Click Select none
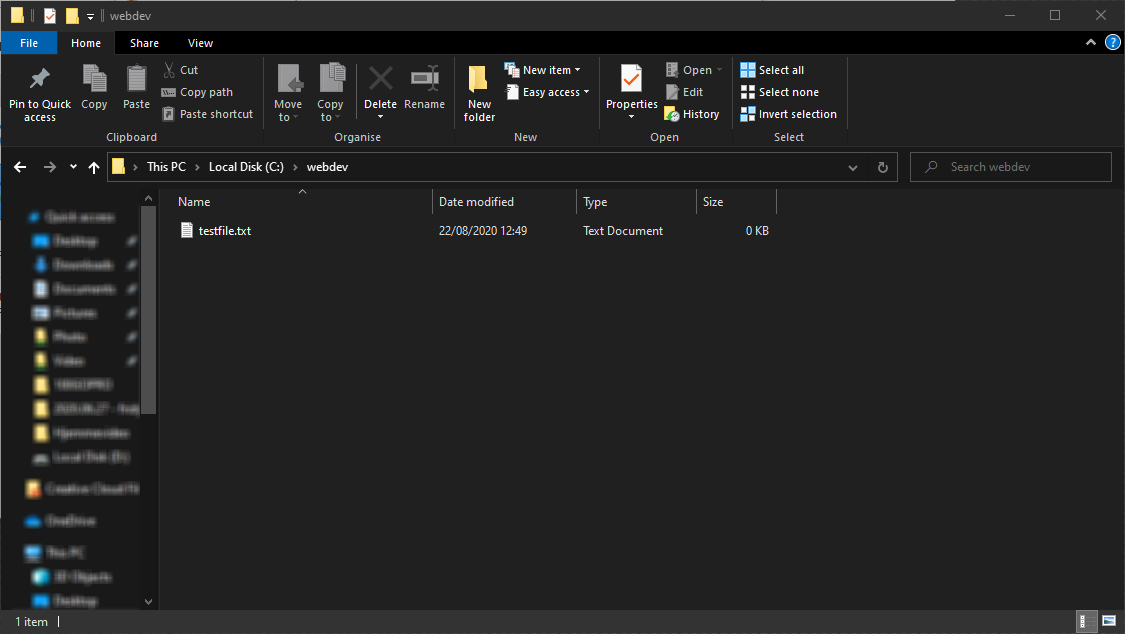 tap(779, 92)
